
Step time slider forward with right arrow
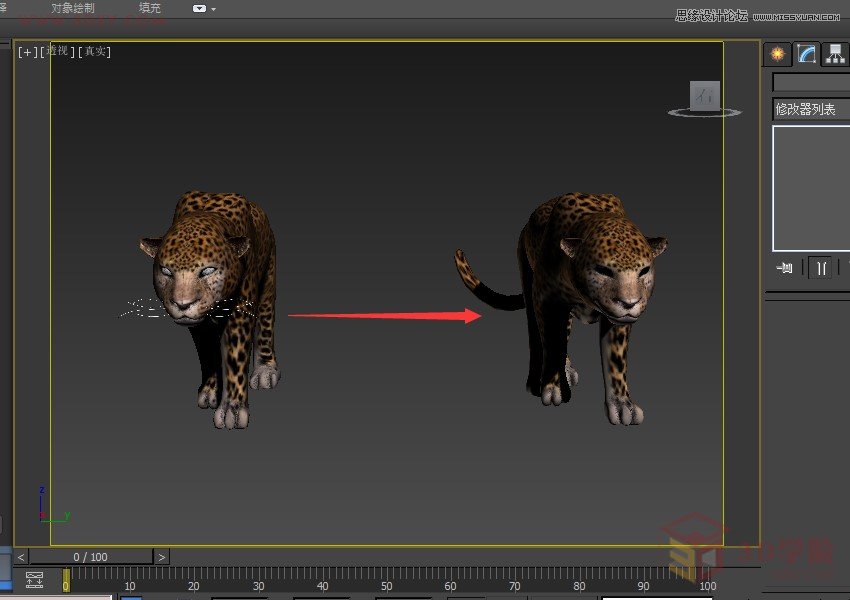pos(162,556)
